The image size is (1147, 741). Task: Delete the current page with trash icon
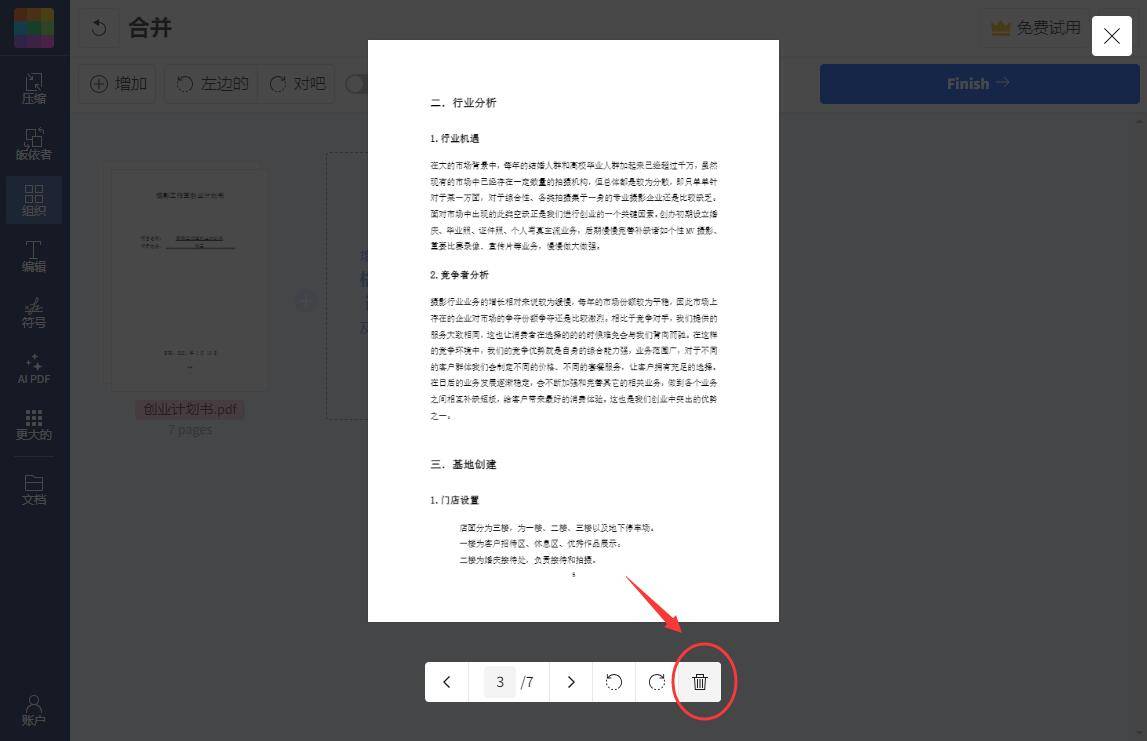click(700, 682)
